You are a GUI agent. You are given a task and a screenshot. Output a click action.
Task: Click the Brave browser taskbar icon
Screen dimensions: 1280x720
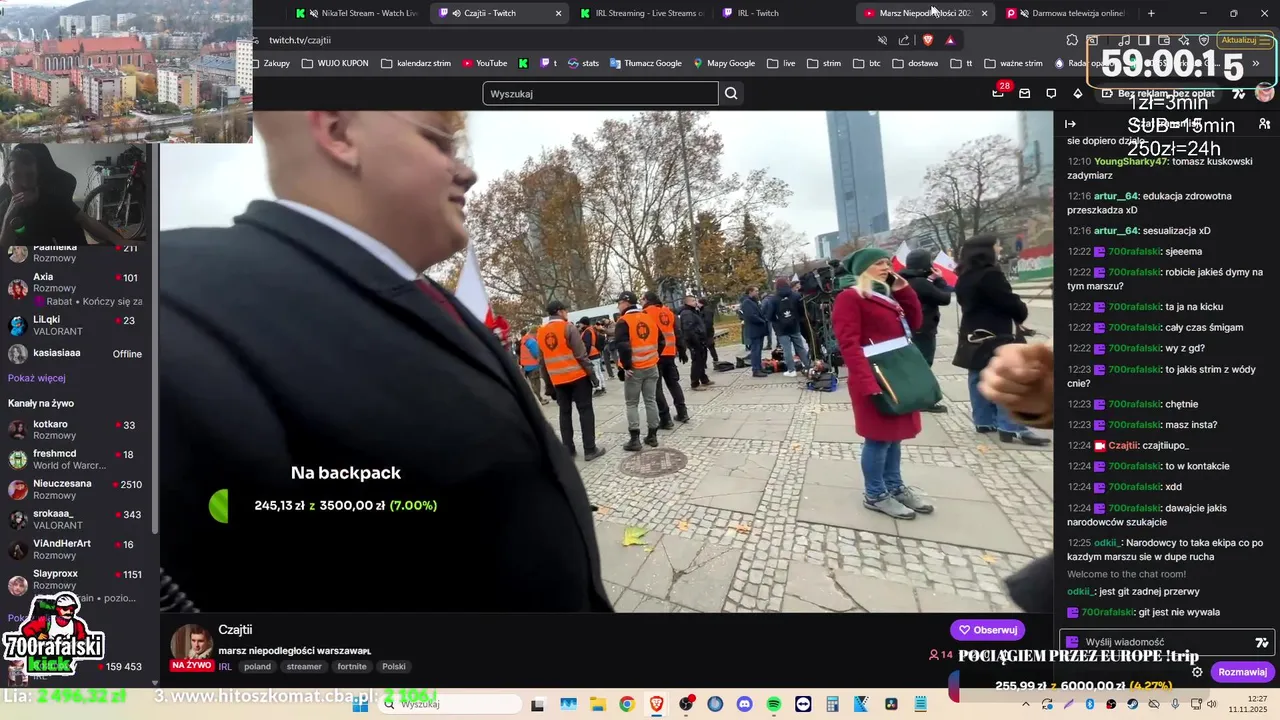[x=656, y=704]
